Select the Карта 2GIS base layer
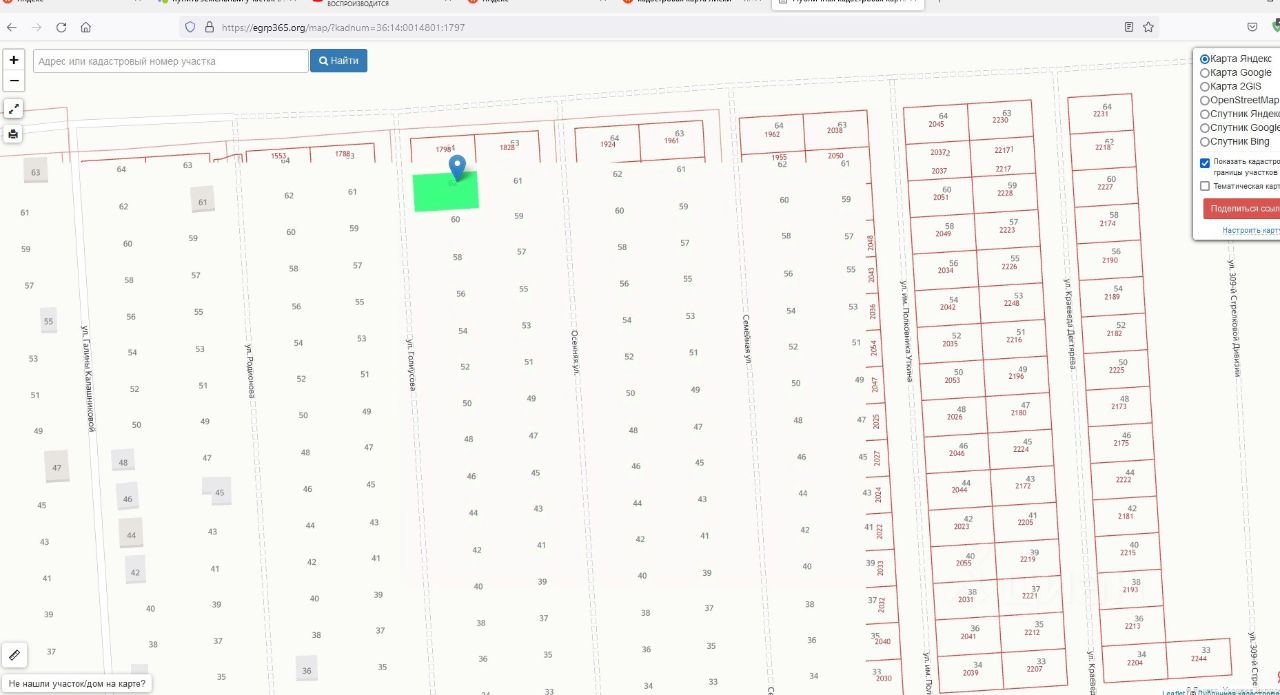This screenshot has height=695, width=1280. pos(1205,87)
